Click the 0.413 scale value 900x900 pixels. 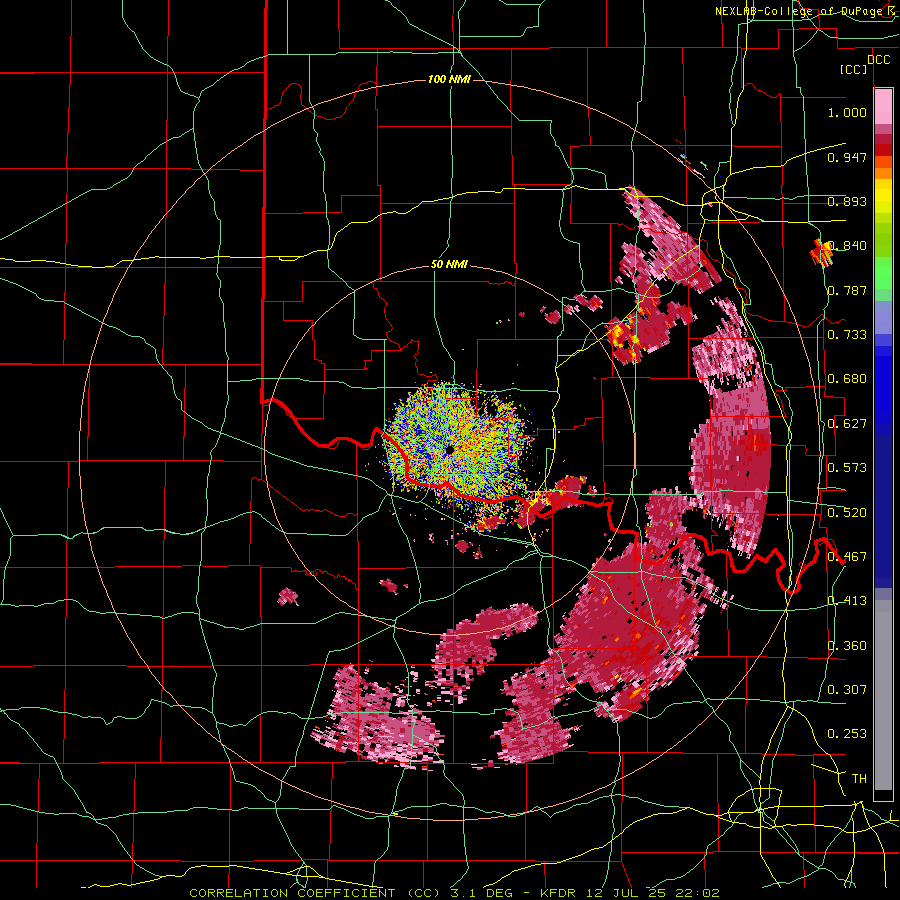tap(847, 601)
